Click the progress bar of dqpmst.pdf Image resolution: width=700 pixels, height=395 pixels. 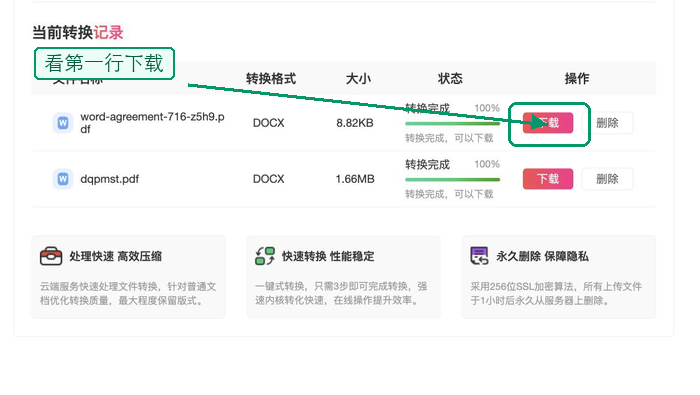point(452,179)
